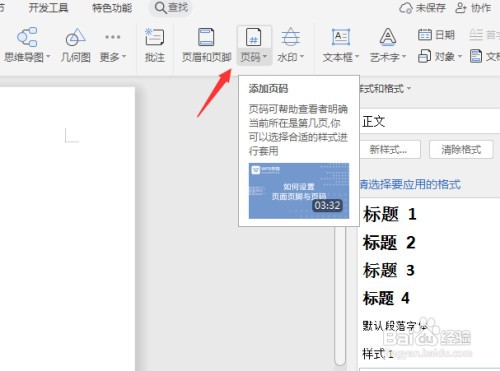Switch to the 特色功能 tab
This screenshot has width=500, height=371.
coord(112,8)
